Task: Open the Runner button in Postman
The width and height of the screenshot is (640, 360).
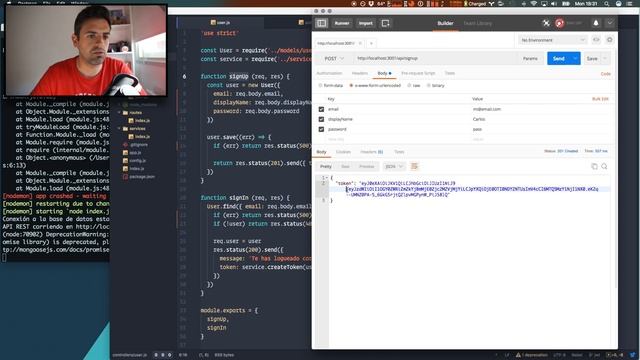Action: click(x=342, y=23)
